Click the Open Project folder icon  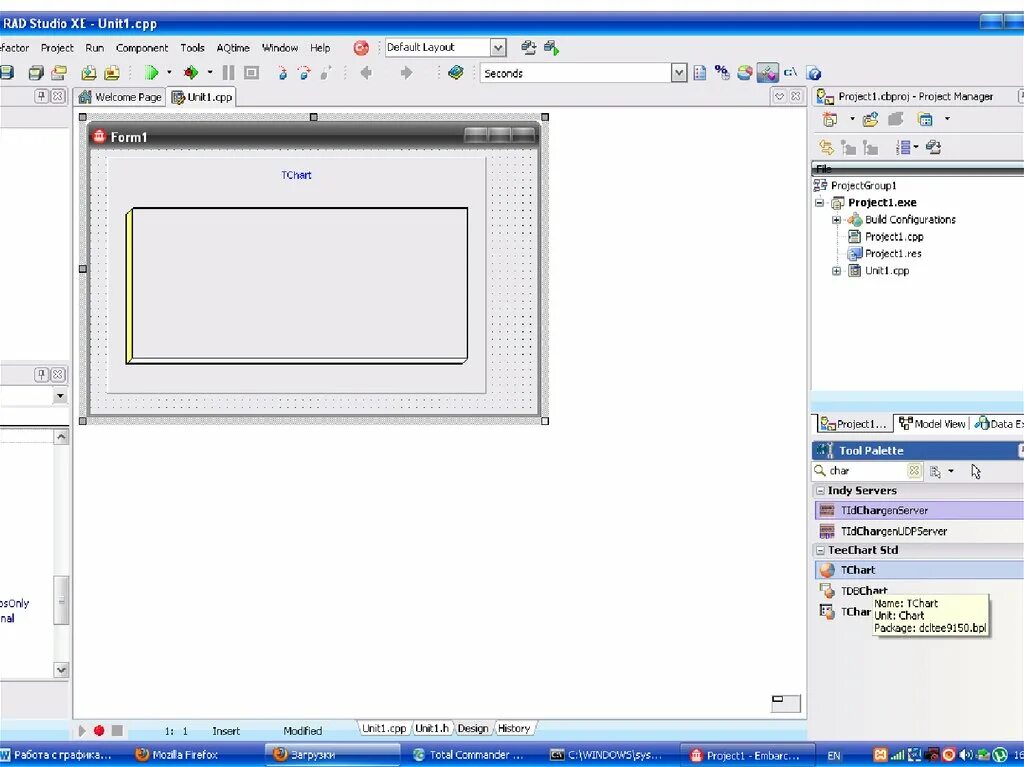pos(59,73)
